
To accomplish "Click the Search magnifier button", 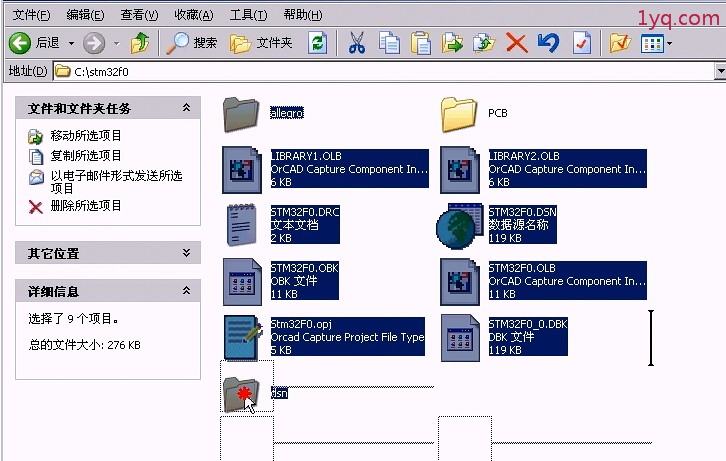I will pyautogui.click(x=191, y=43).
